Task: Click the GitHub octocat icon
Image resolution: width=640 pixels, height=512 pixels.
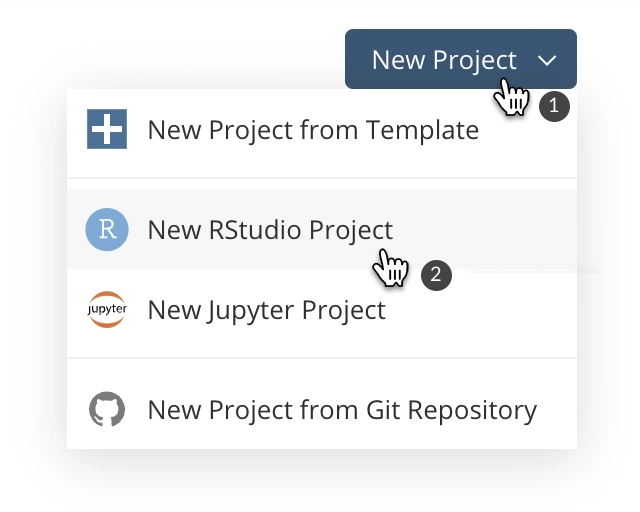Action: tap(107, 409)
